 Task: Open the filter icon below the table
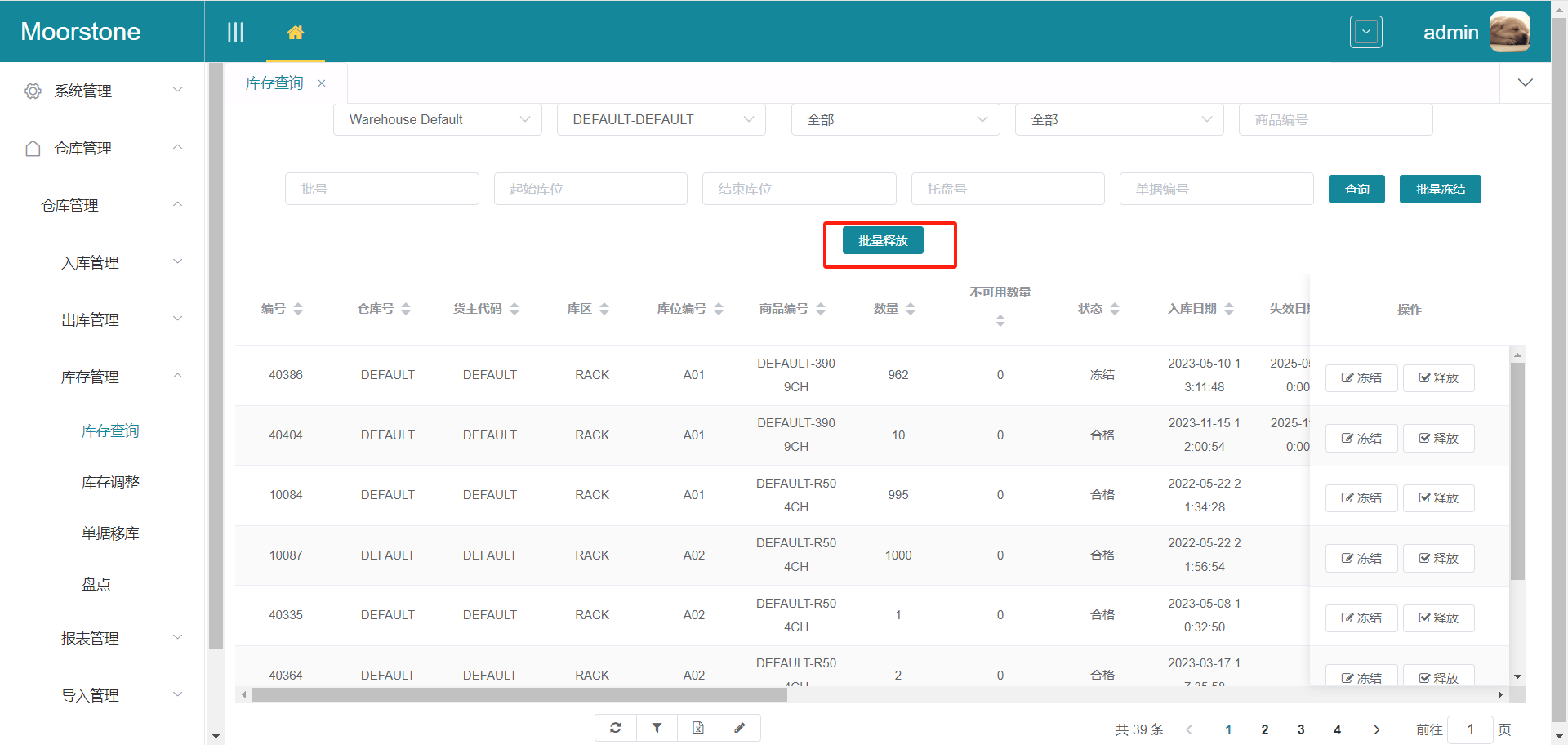(x=657, y=727)
